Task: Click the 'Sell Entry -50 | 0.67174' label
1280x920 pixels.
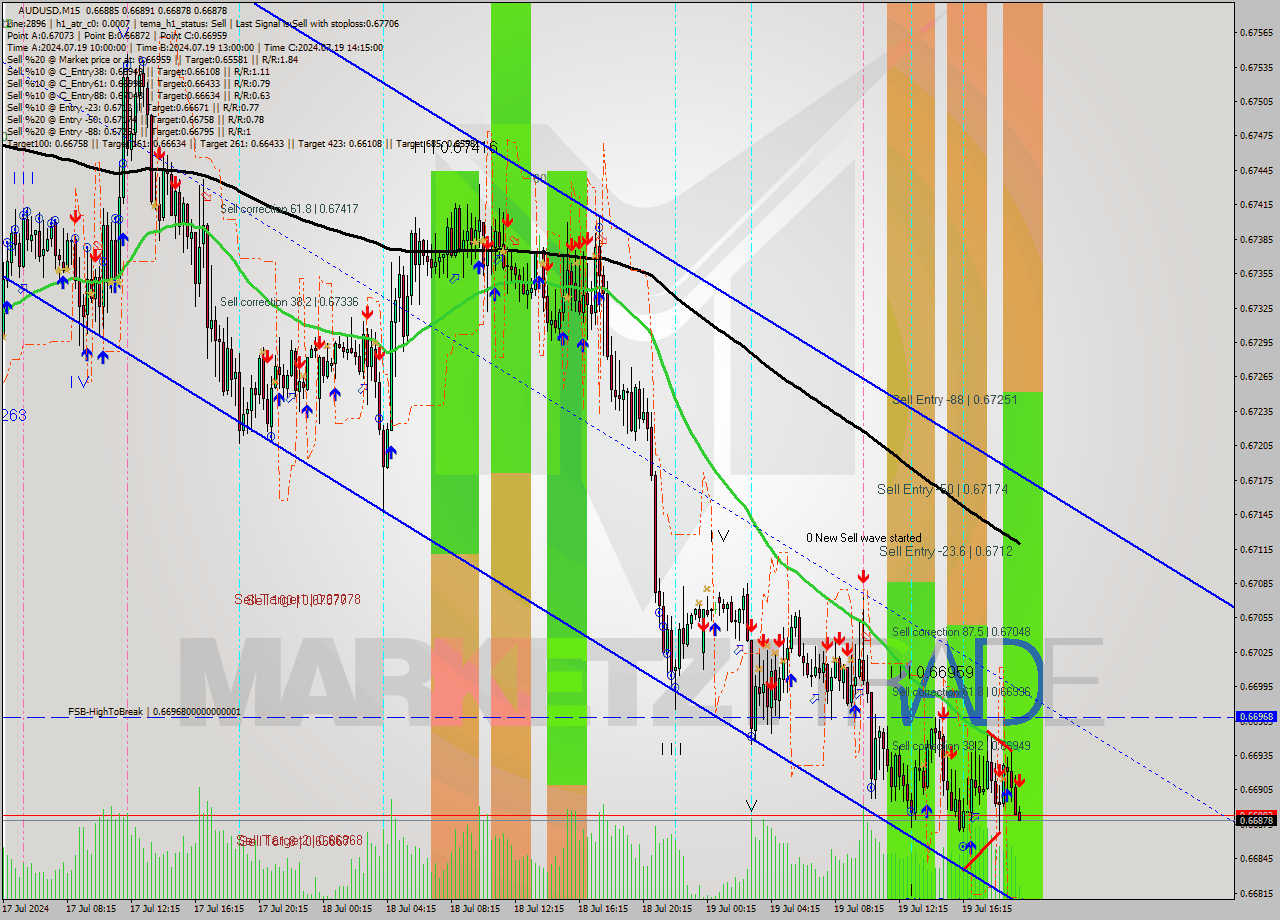Action: [942, 489]
